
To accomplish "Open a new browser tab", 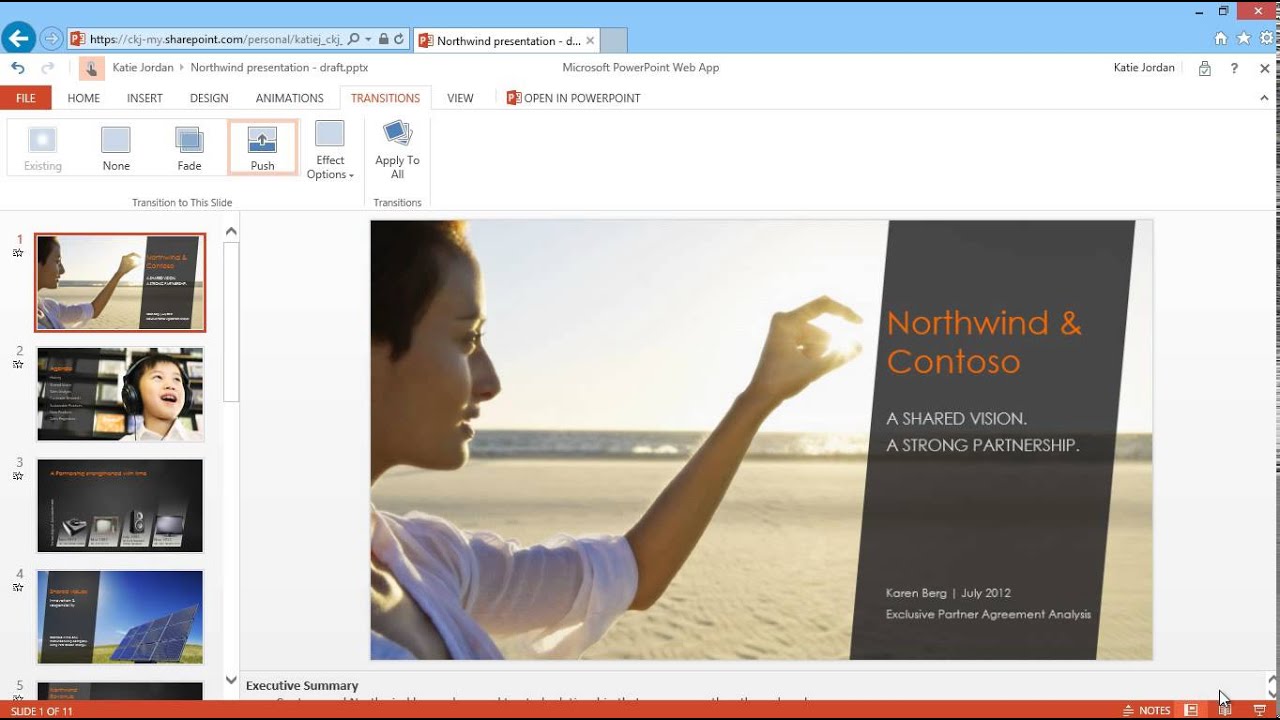I will pyautogui.click(x=614, y=41).
